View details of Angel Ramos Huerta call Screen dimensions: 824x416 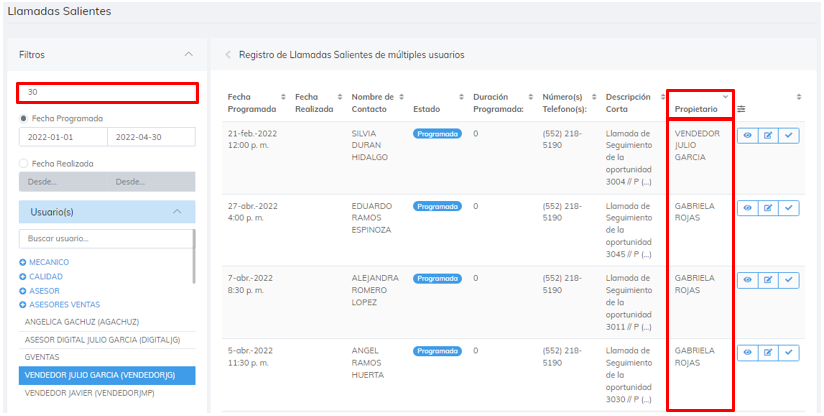[x=747, y=352]
